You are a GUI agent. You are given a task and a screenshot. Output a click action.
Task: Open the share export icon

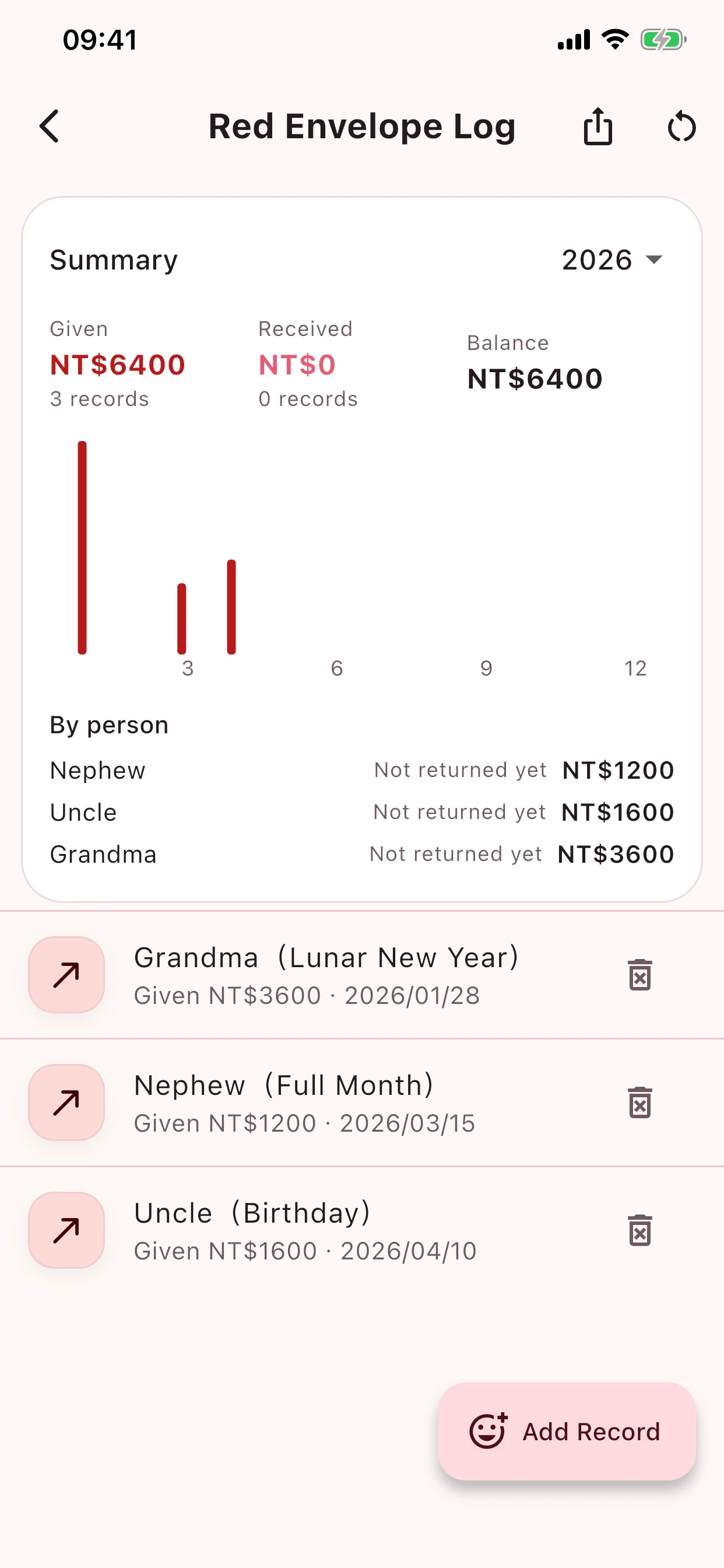pos(598,127)
